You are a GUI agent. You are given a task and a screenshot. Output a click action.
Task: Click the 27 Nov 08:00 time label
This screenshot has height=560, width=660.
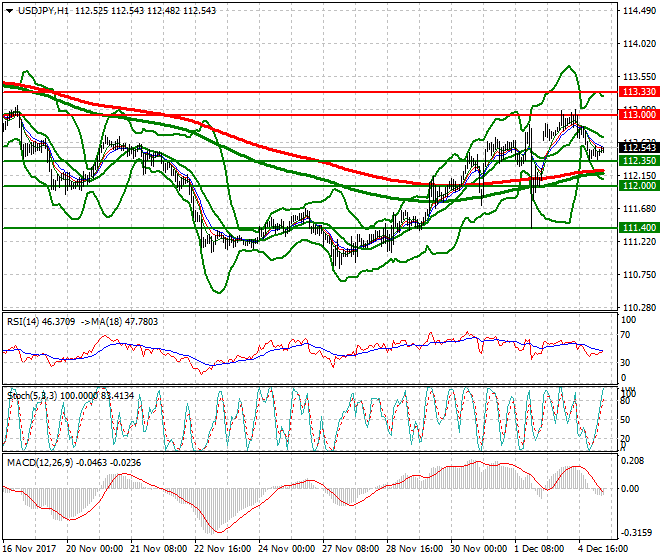click(x=351, y=549)
